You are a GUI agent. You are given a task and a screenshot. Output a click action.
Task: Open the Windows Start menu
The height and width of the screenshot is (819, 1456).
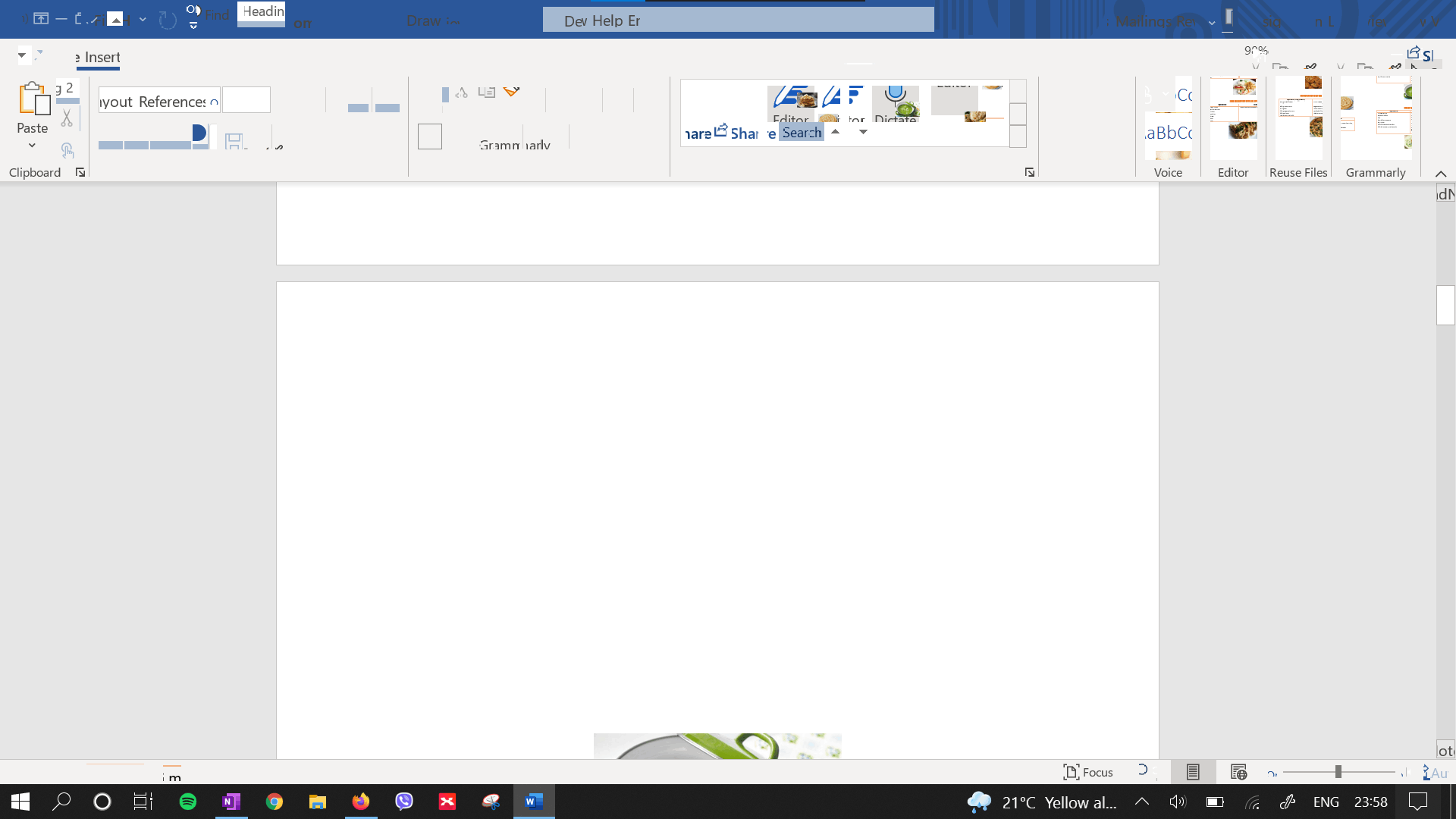coord(20,802)
